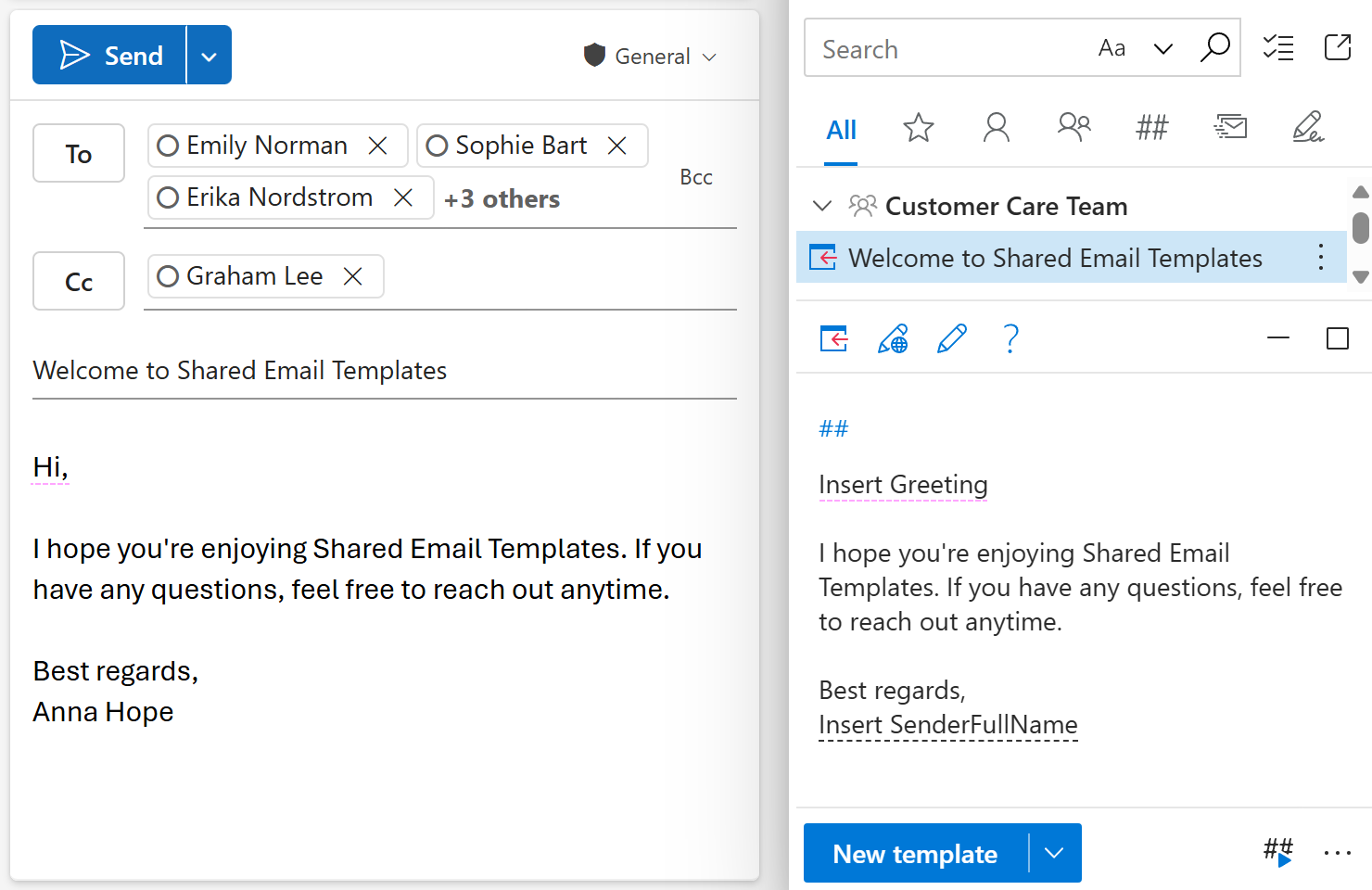Expand the +3 others recipients
This screenshot has height=890, width=1372.
pos(502,198)
